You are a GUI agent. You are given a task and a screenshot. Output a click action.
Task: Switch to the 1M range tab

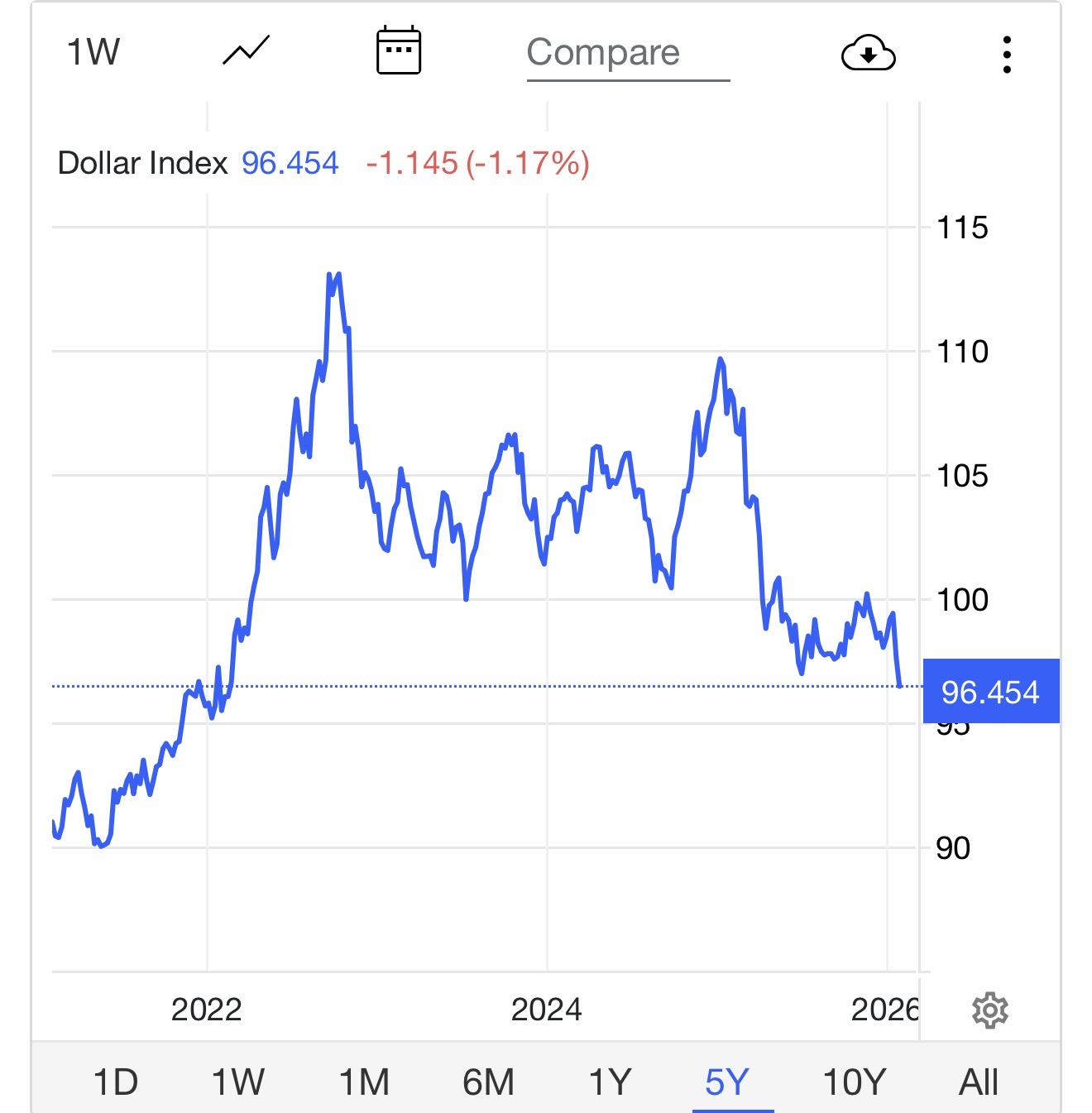(x=364, y=1082)
